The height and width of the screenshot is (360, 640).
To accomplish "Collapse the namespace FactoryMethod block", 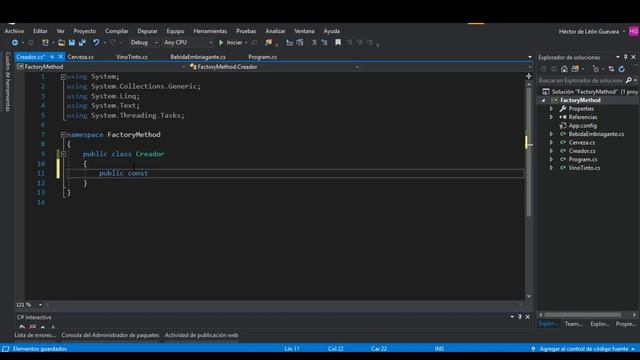I will point(63,134).
